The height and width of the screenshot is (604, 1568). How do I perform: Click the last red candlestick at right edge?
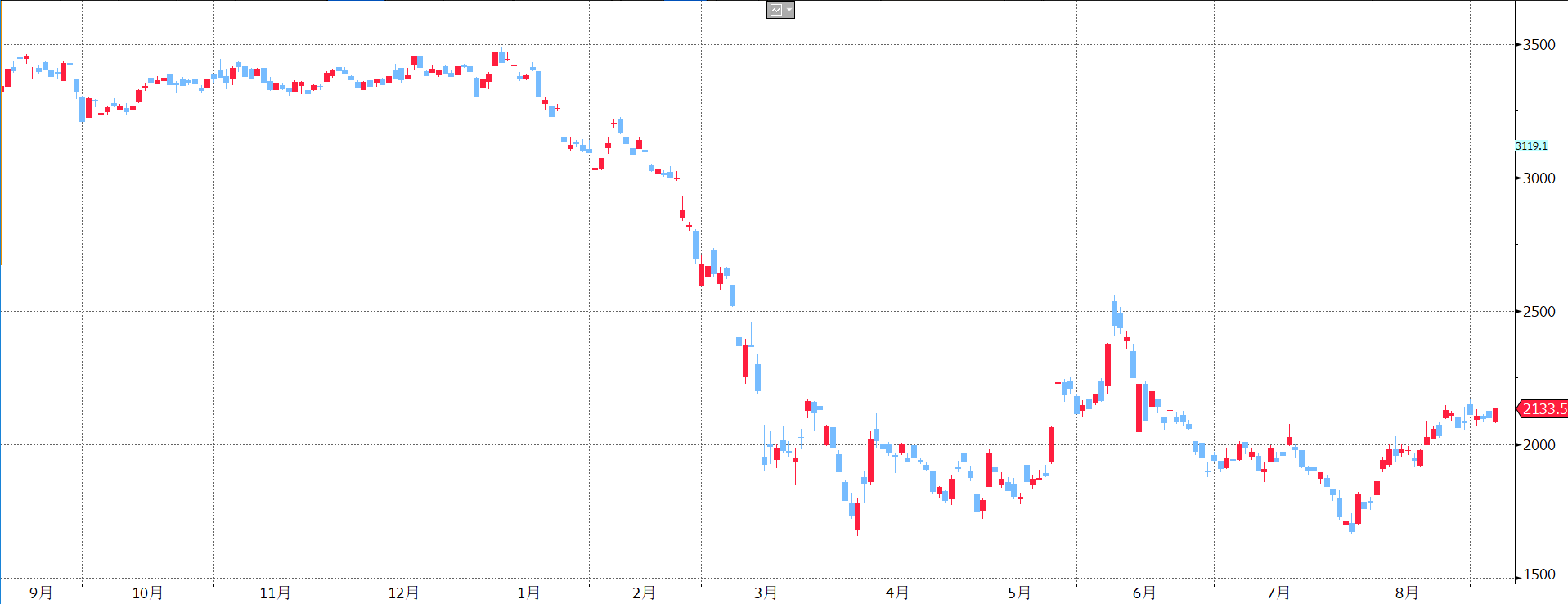[x=1495, y=416]
